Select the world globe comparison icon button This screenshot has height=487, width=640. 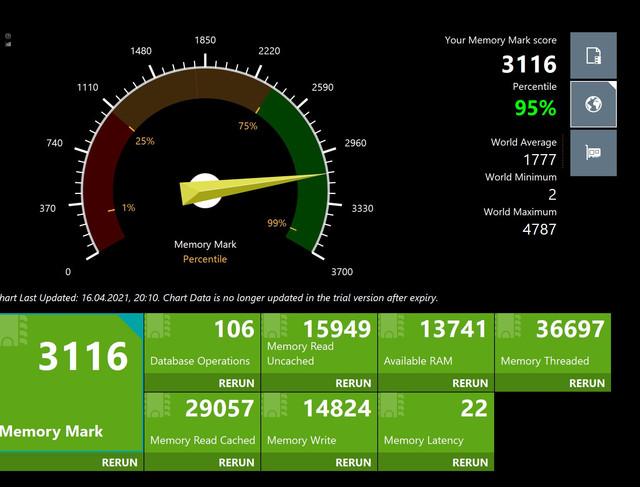[593, 104]
